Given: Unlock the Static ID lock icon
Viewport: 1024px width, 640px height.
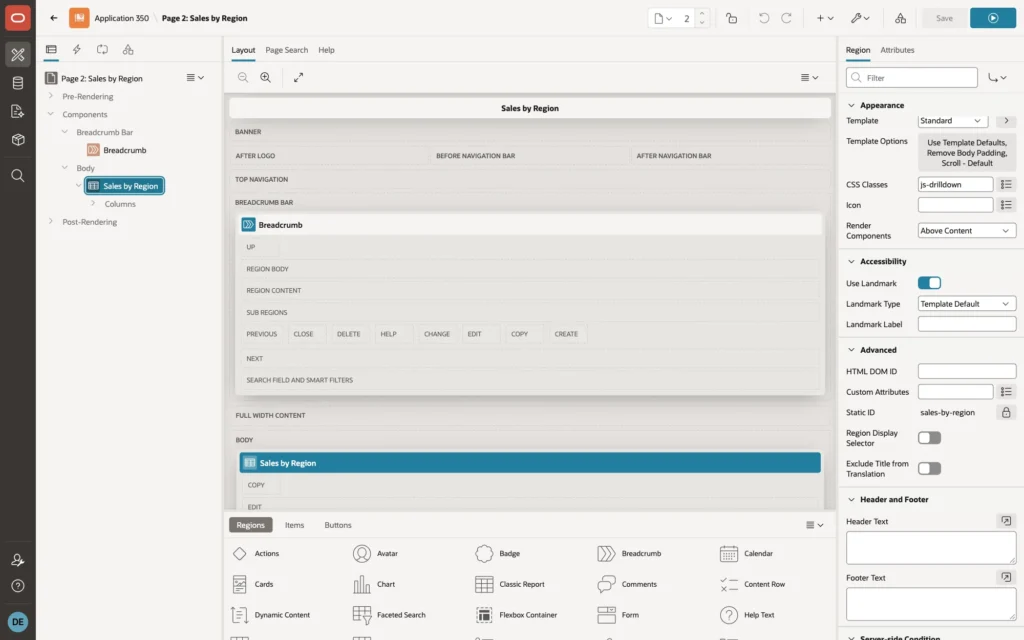Looking at the screenshot, I should pos(1006,413).
